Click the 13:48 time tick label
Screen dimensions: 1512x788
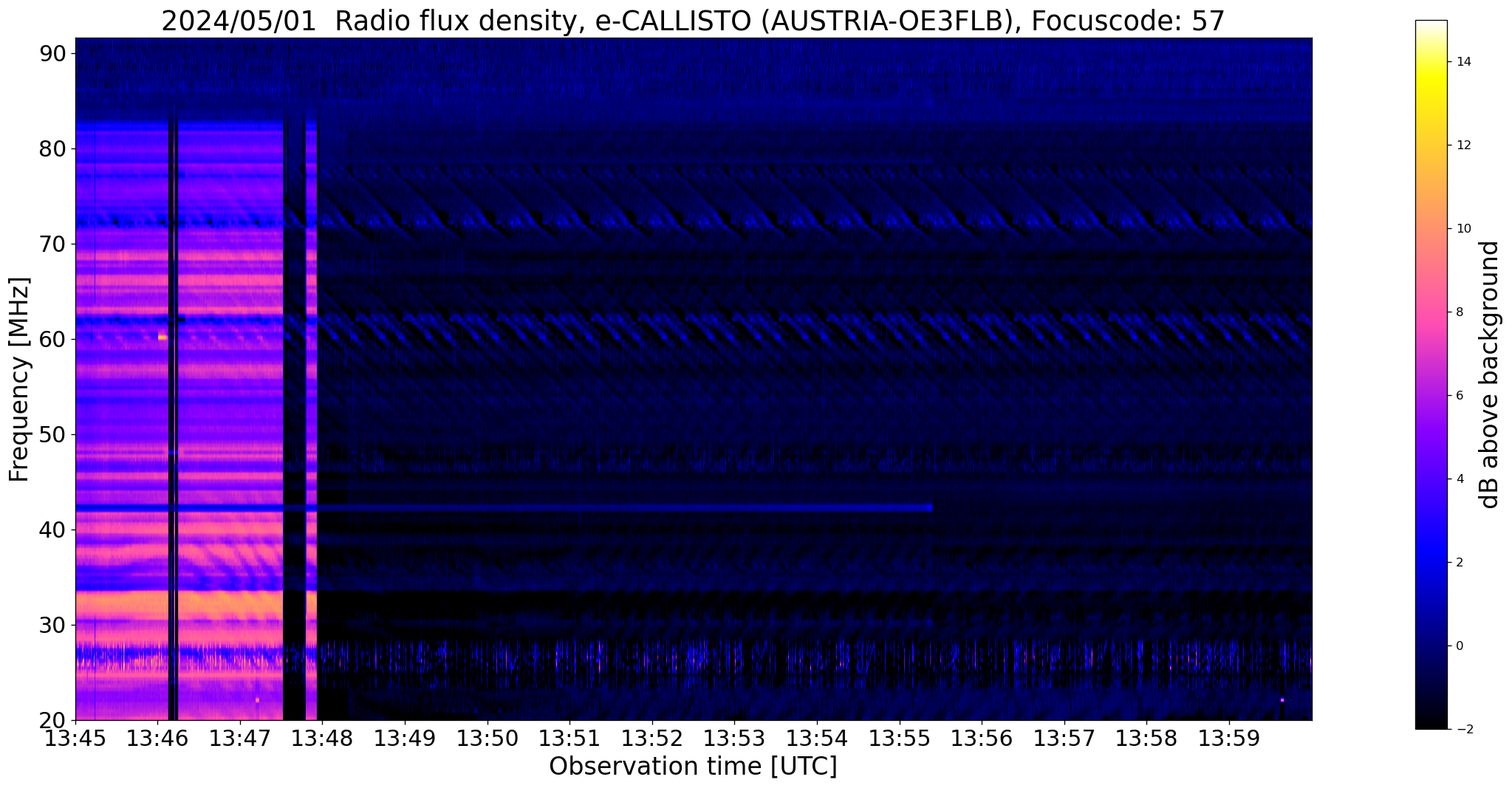tap(322, 739)
